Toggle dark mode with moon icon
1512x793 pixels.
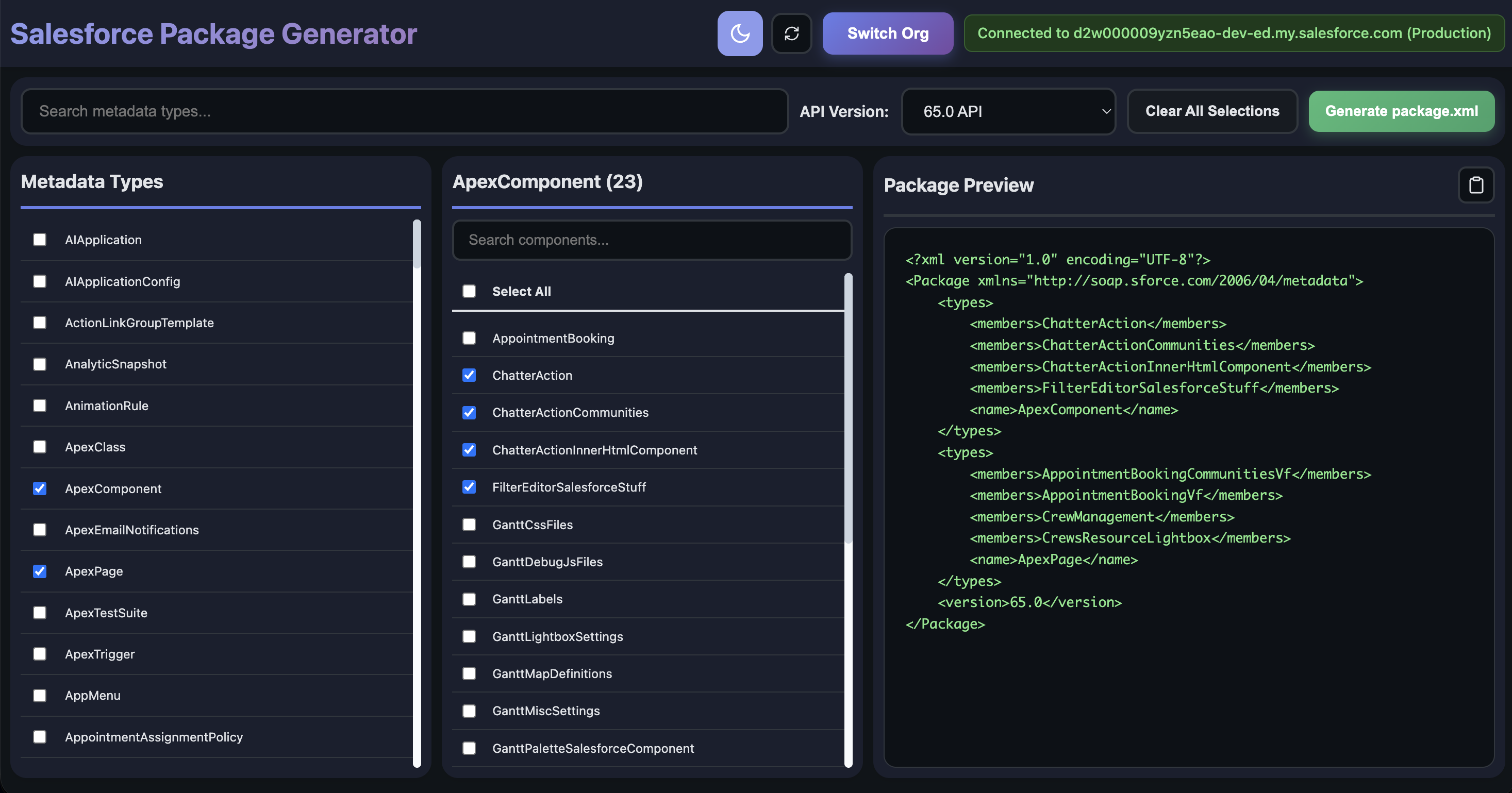(x=740, y=33)
